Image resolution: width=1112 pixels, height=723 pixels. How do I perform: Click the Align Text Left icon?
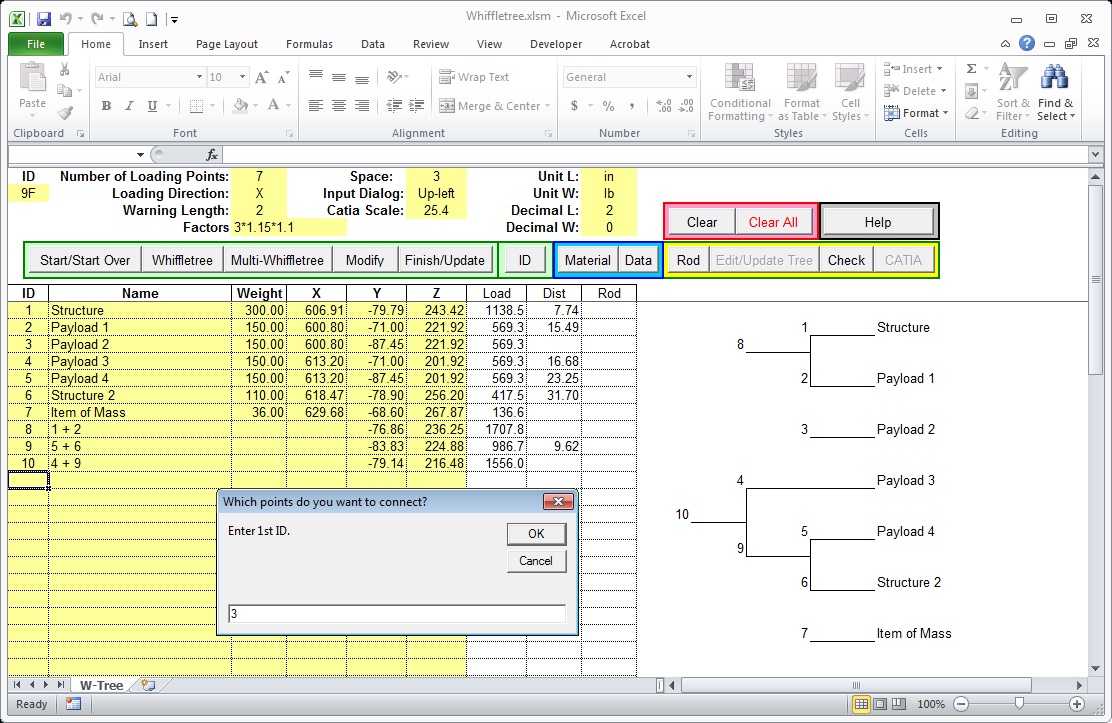point(316,106)
